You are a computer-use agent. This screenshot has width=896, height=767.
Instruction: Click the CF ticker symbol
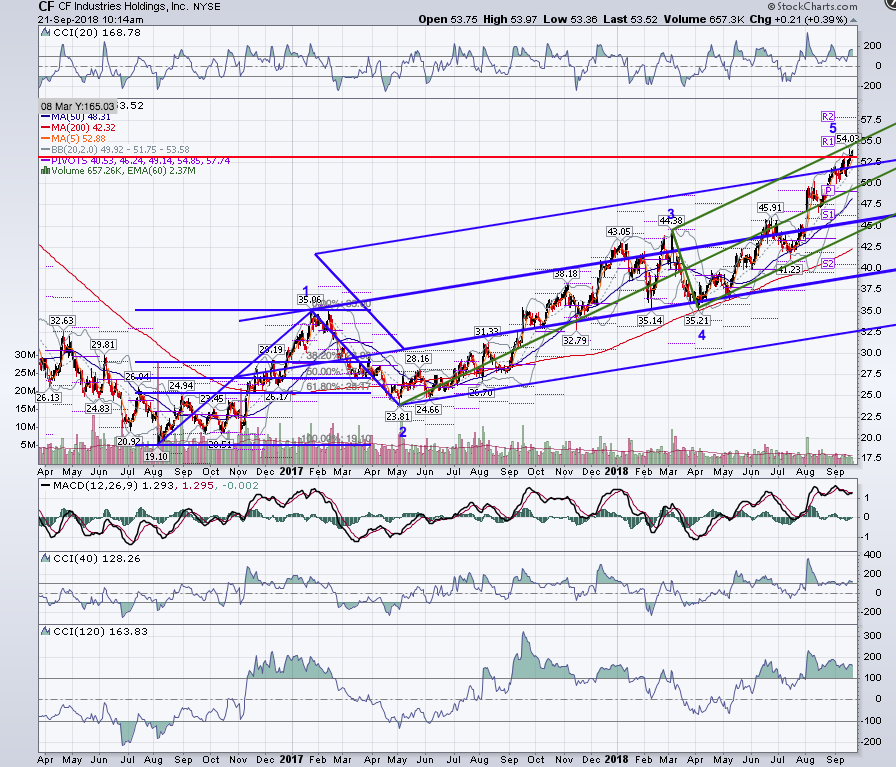click(x=46, y=7)
